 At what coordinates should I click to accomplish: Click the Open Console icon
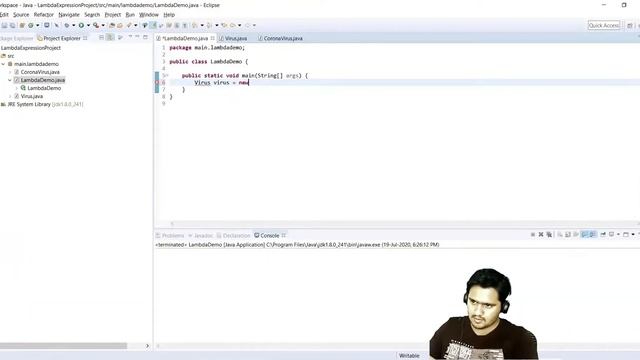coord(626,234)
